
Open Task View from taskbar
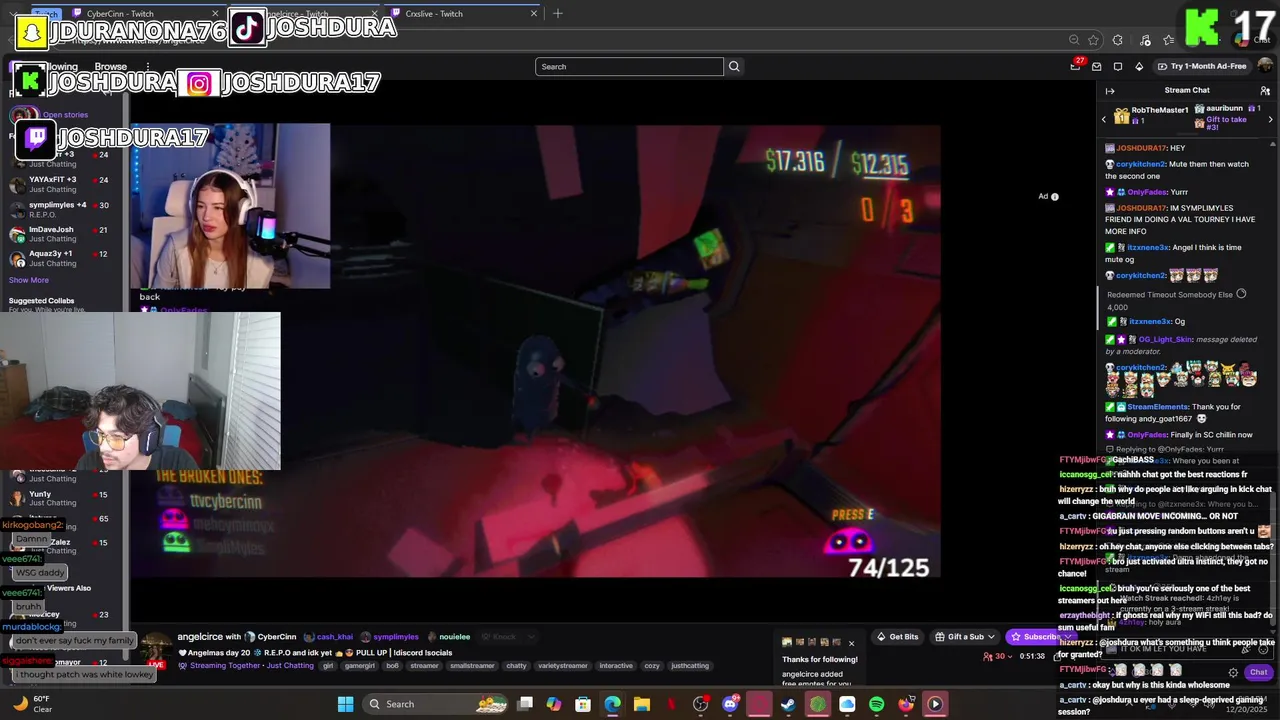(525, 704)
